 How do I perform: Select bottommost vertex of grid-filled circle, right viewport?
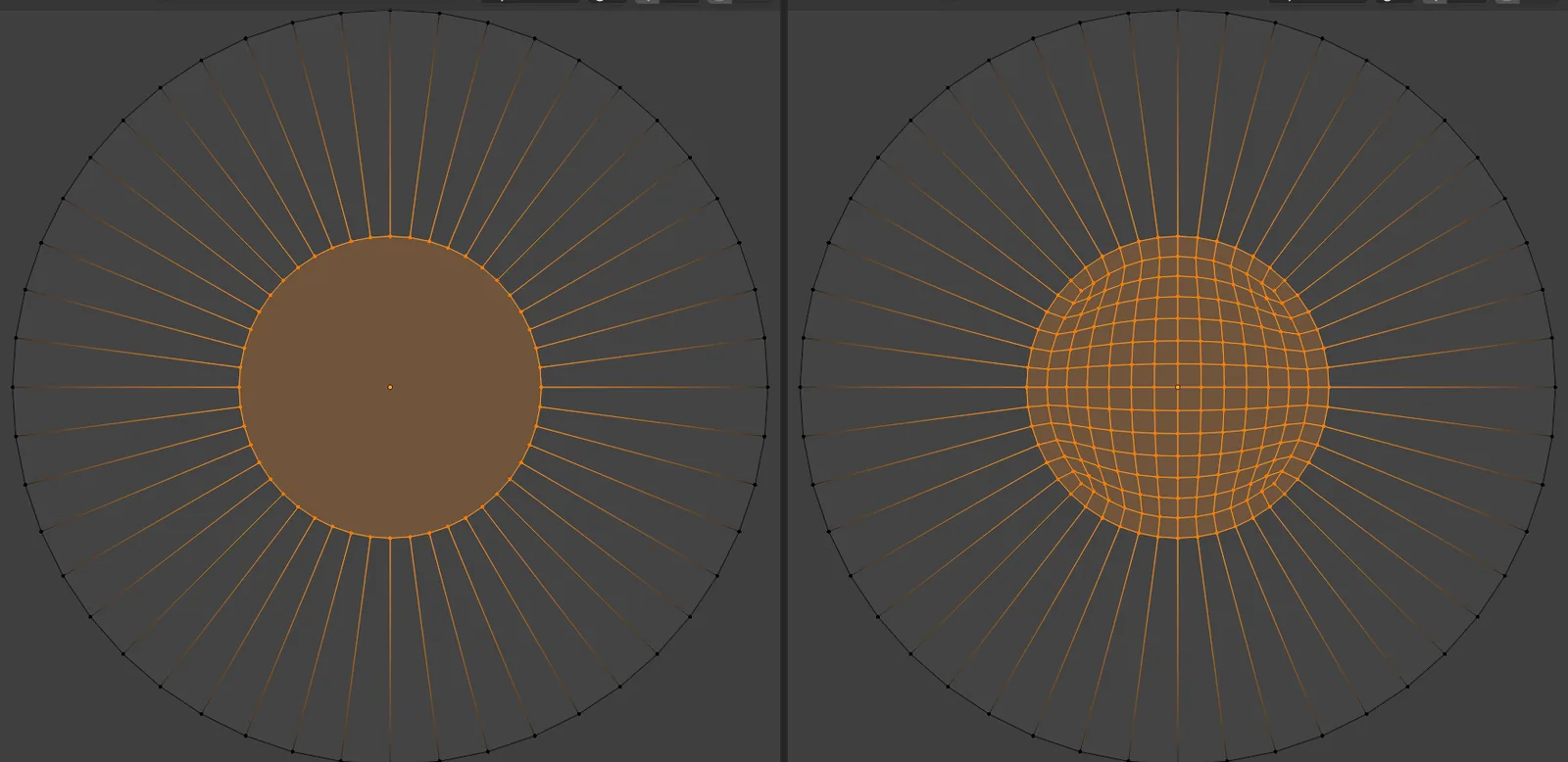click(1177, 538)
